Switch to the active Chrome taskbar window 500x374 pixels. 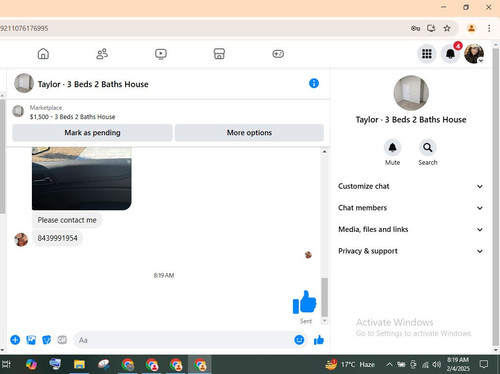(x=200, y=364)
